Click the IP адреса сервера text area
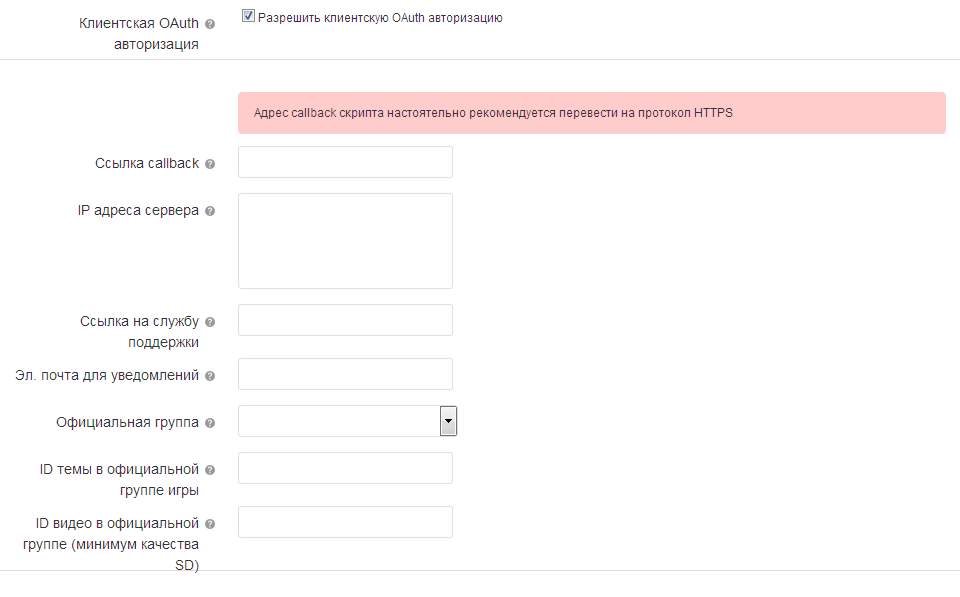Screen dimensions: 960x597 [345, 241]
